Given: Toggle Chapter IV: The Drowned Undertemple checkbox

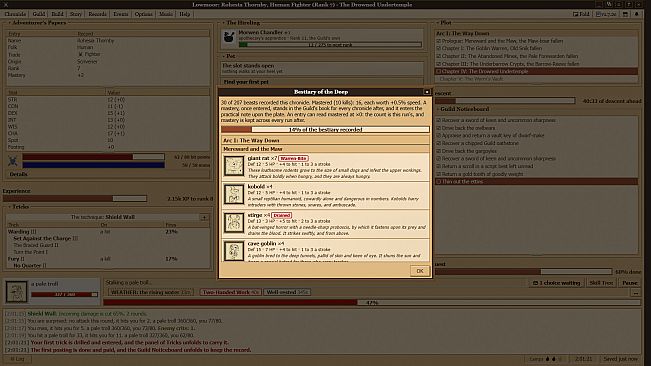Looking at the screenshot, I should pos(438,71).
